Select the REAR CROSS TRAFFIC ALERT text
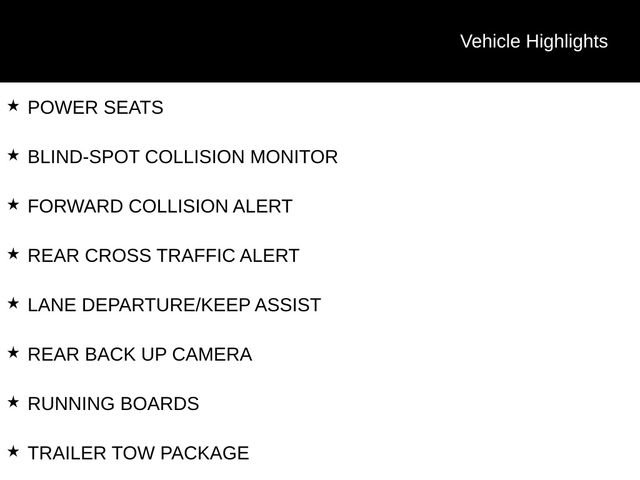 (163, 256)
